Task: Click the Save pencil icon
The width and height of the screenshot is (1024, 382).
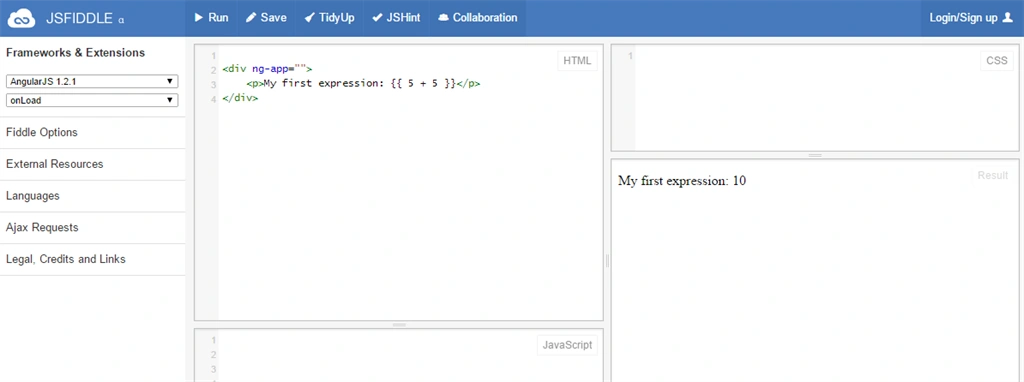Action: click(x=251, y=18)
